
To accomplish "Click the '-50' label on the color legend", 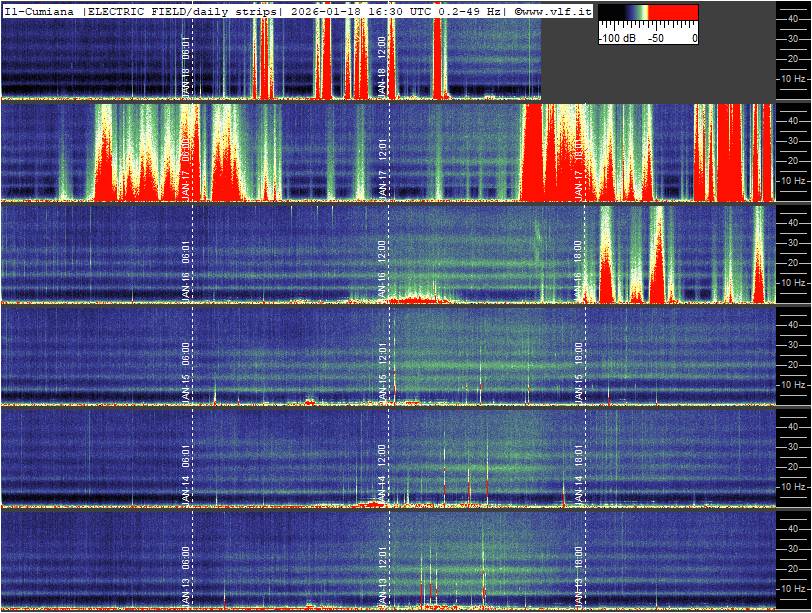I will point(656,37).
